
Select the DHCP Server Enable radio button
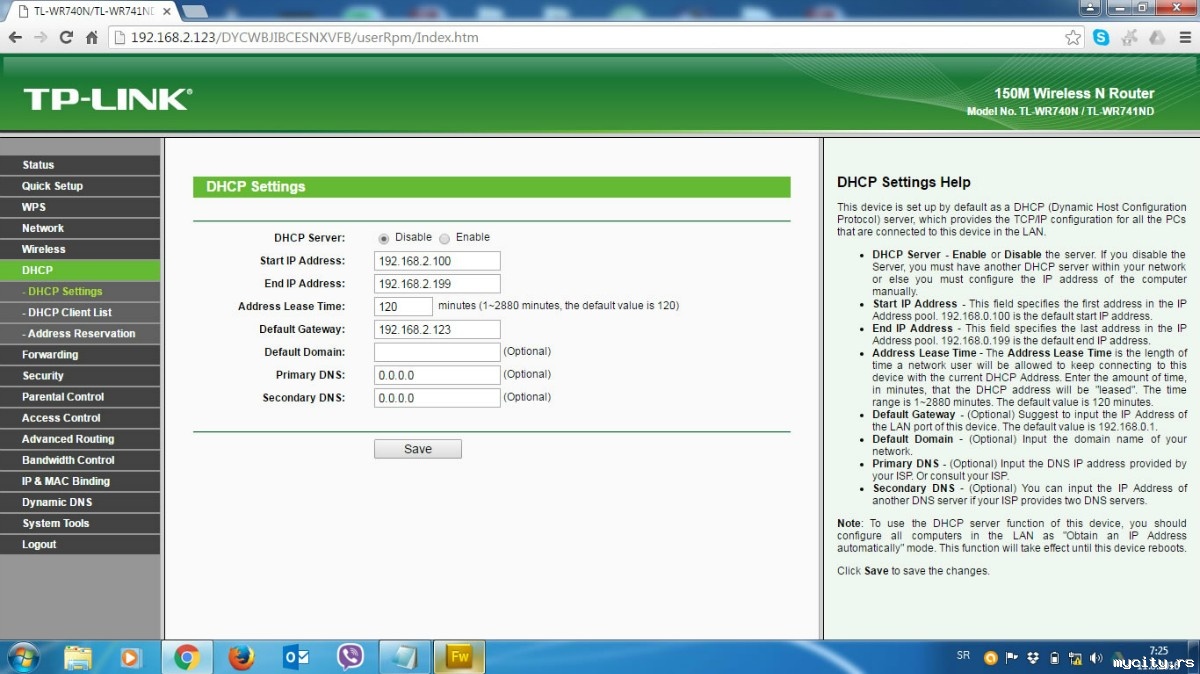445,238
